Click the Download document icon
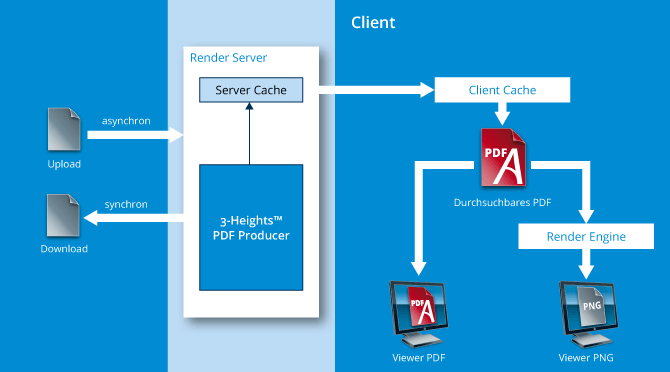 pyautogui.click(x=63, y=215)
